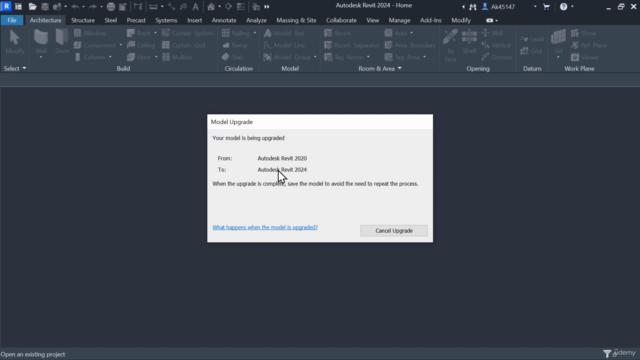The width and height of the screenshot is (640, 360).
Task: Select the Wall tool in Build panel
Action: (x=41, y=42)
